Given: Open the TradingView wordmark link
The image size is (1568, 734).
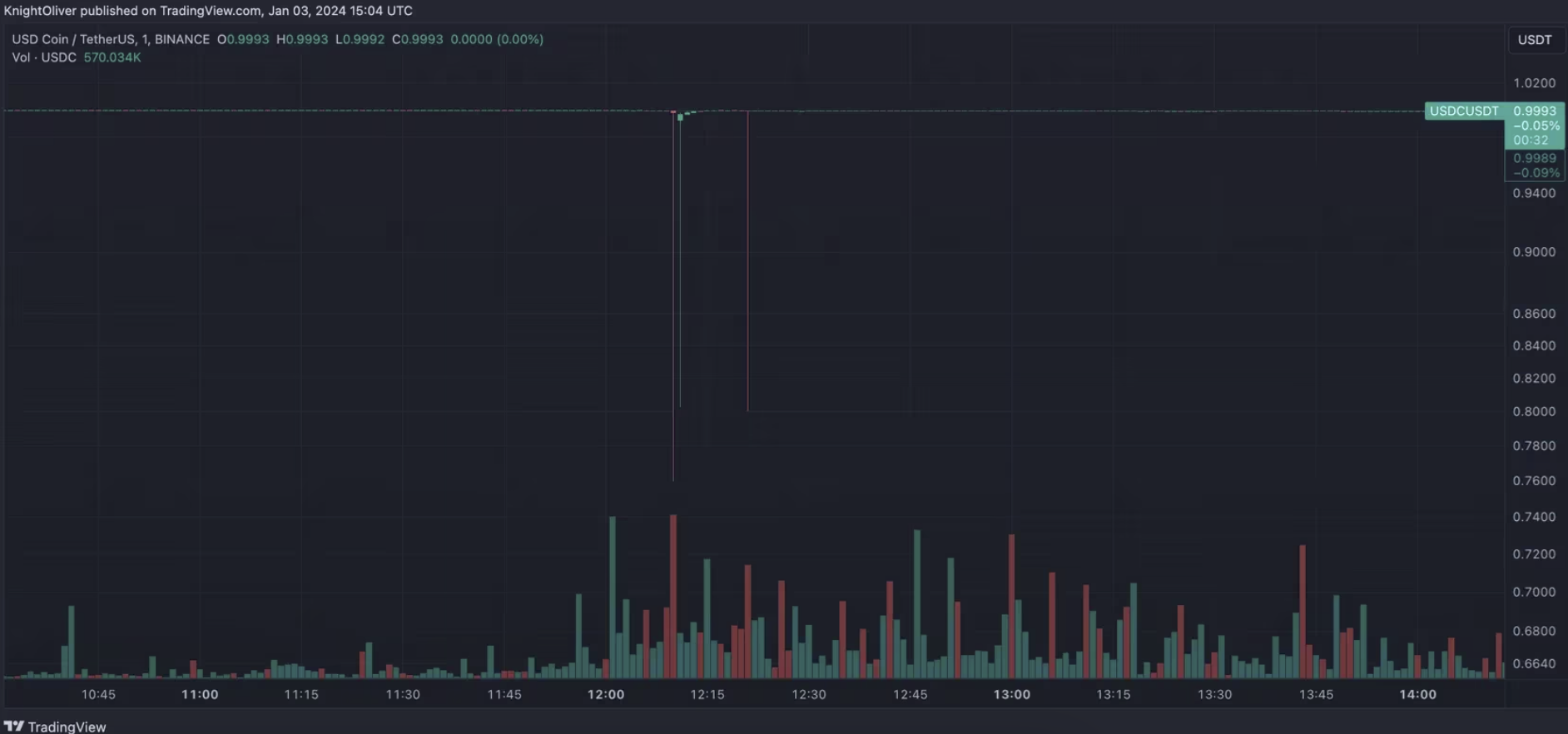Looking at the screenshot, I should point(67,727).
